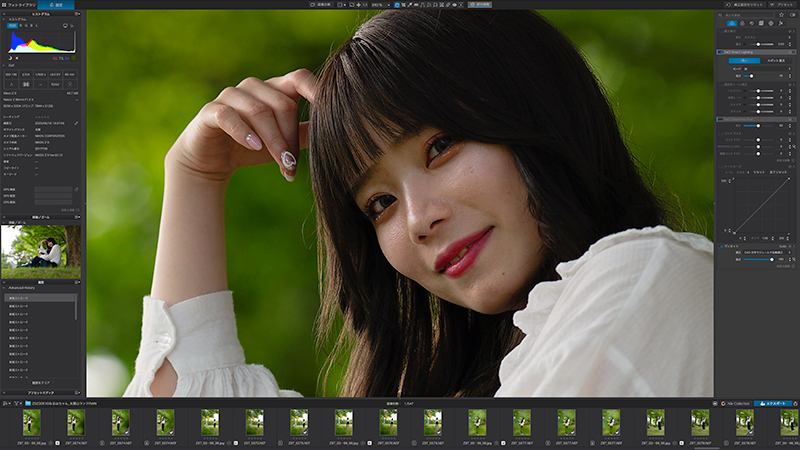Click the 補正設定のリセット button
The width and height of the screenshot is (800, 450).
tap(744, 5)
